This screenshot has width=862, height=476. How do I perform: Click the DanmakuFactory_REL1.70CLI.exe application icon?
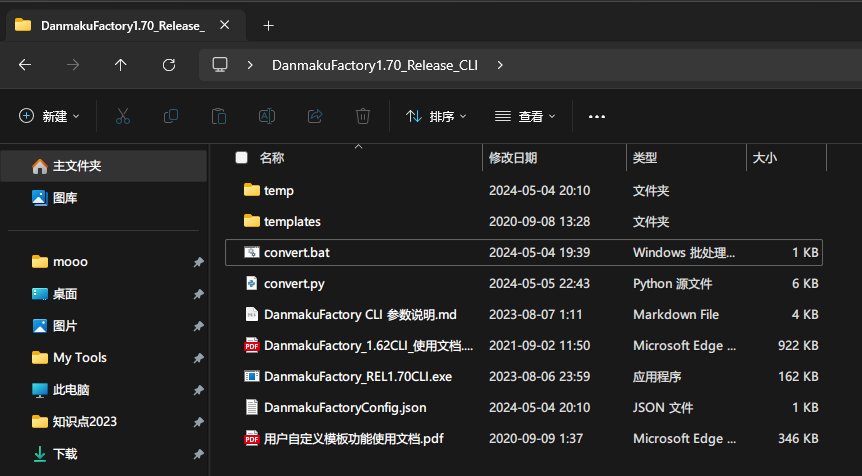point(252,377)
